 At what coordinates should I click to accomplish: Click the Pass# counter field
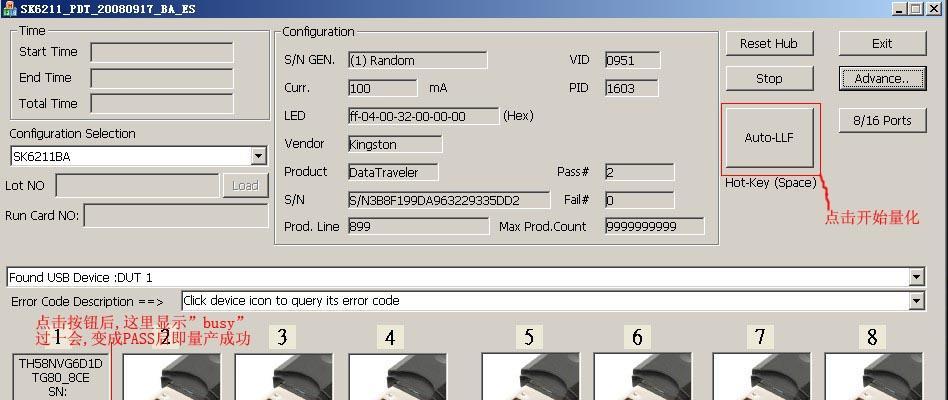(x=640, y=172)
